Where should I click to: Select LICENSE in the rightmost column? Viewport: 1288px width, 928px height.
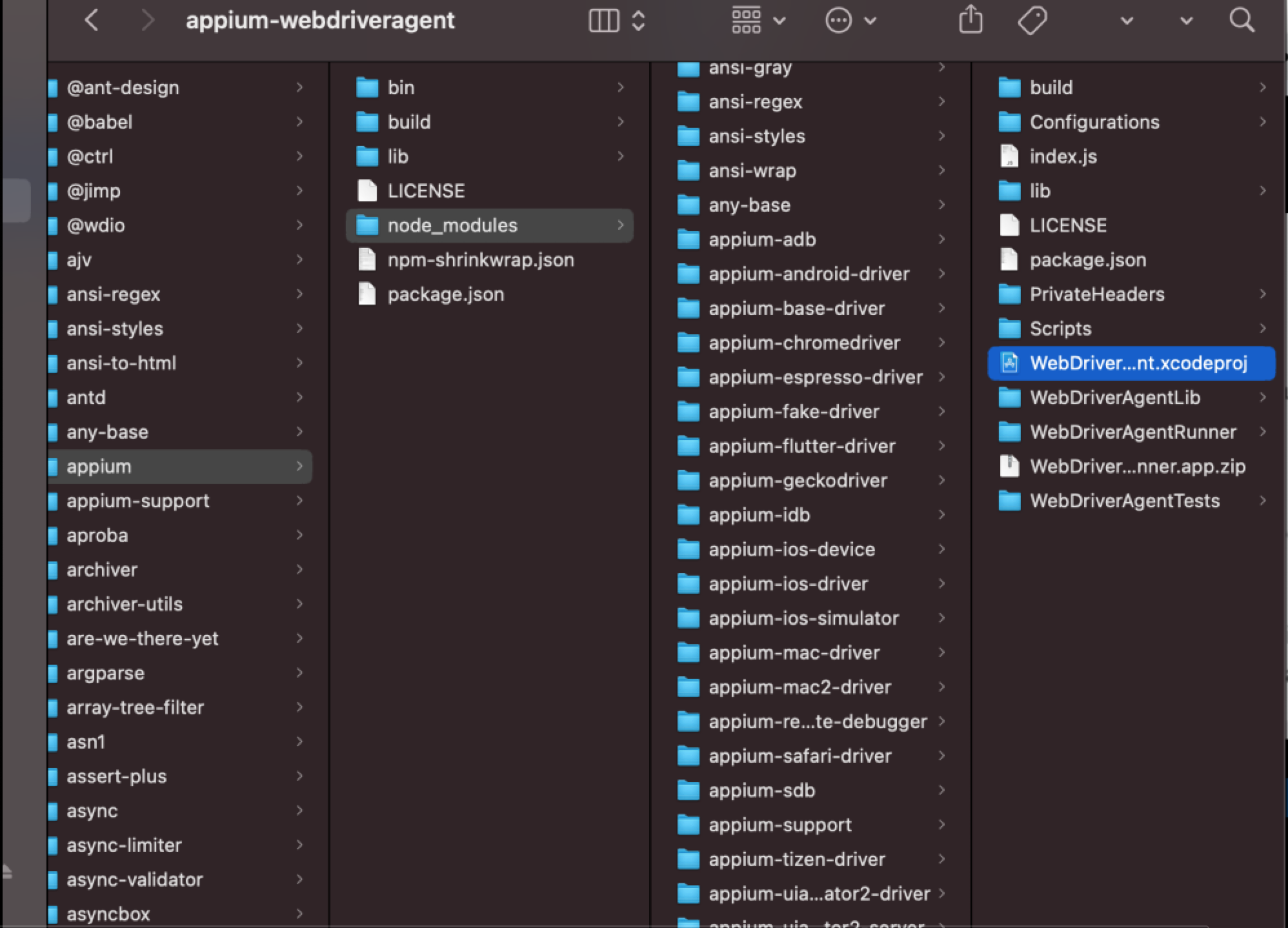1132,225
